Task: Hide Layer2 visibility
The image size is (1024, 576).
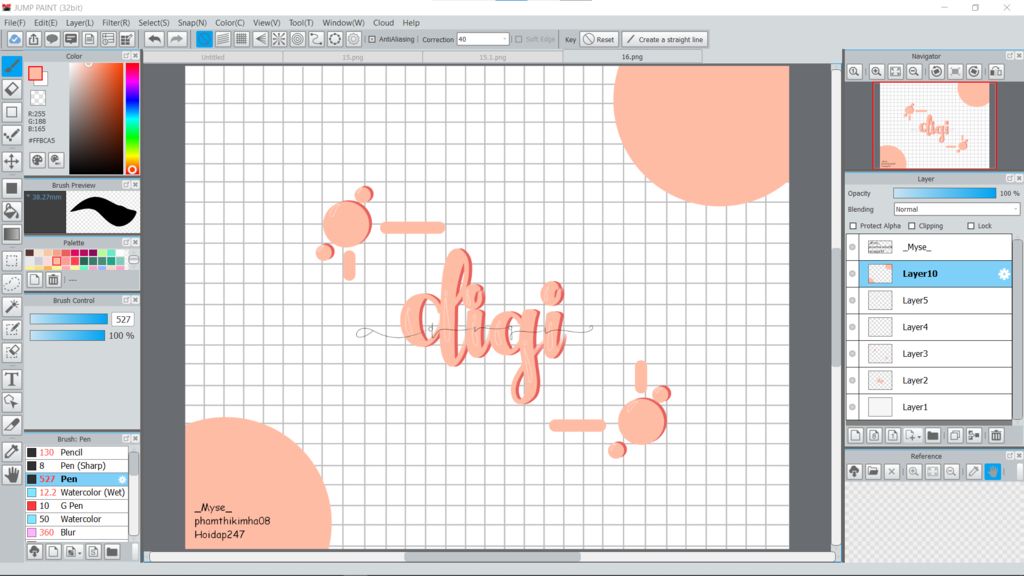Action: coord(852,380)
